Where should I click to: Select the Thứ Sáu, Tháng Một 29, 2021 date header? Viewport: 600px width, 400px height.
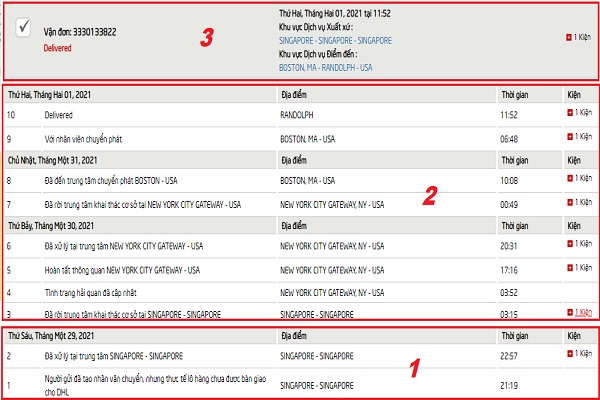point(53,335)
